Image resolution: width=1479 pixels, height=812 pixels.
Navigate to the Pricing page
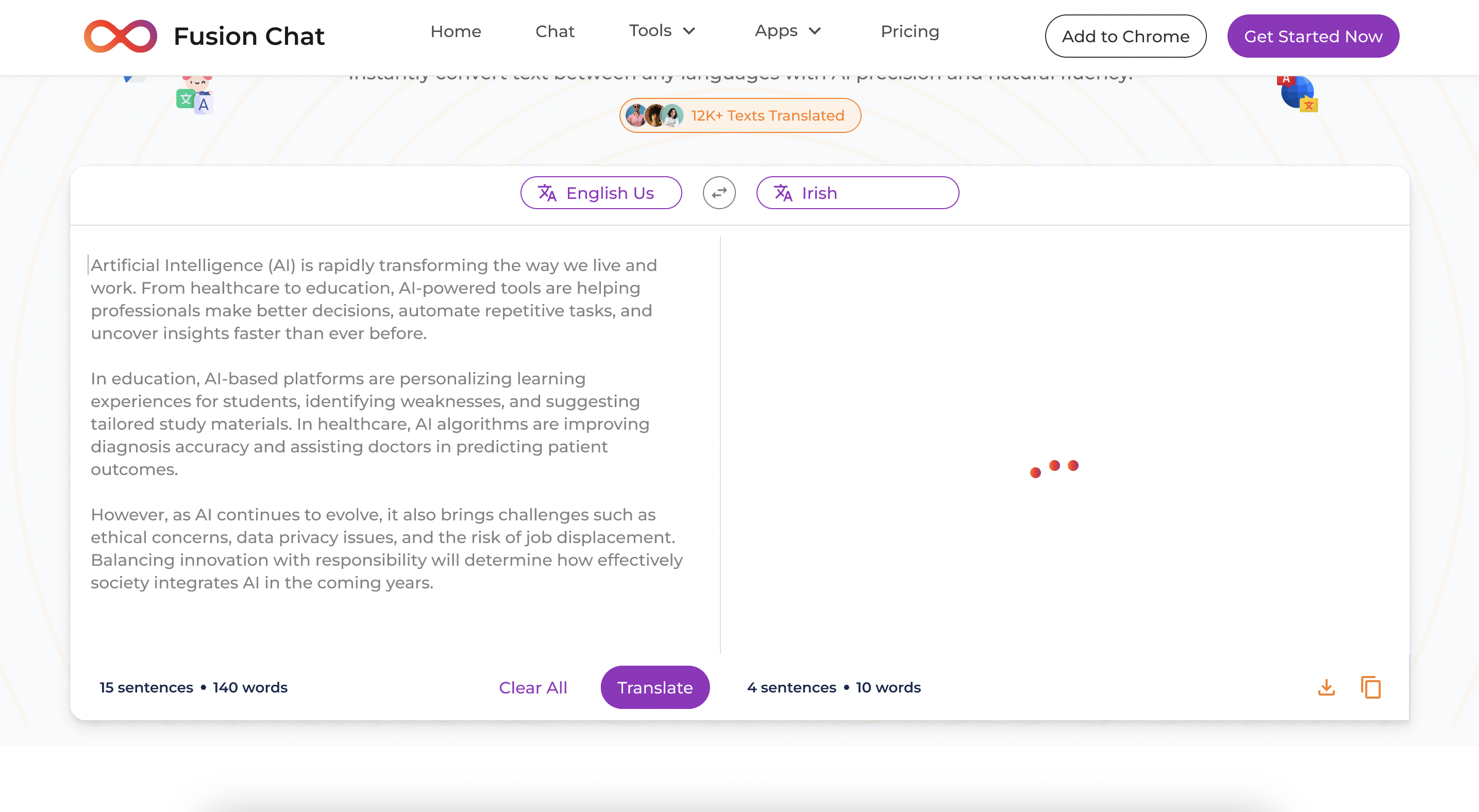tap(910, 31)
